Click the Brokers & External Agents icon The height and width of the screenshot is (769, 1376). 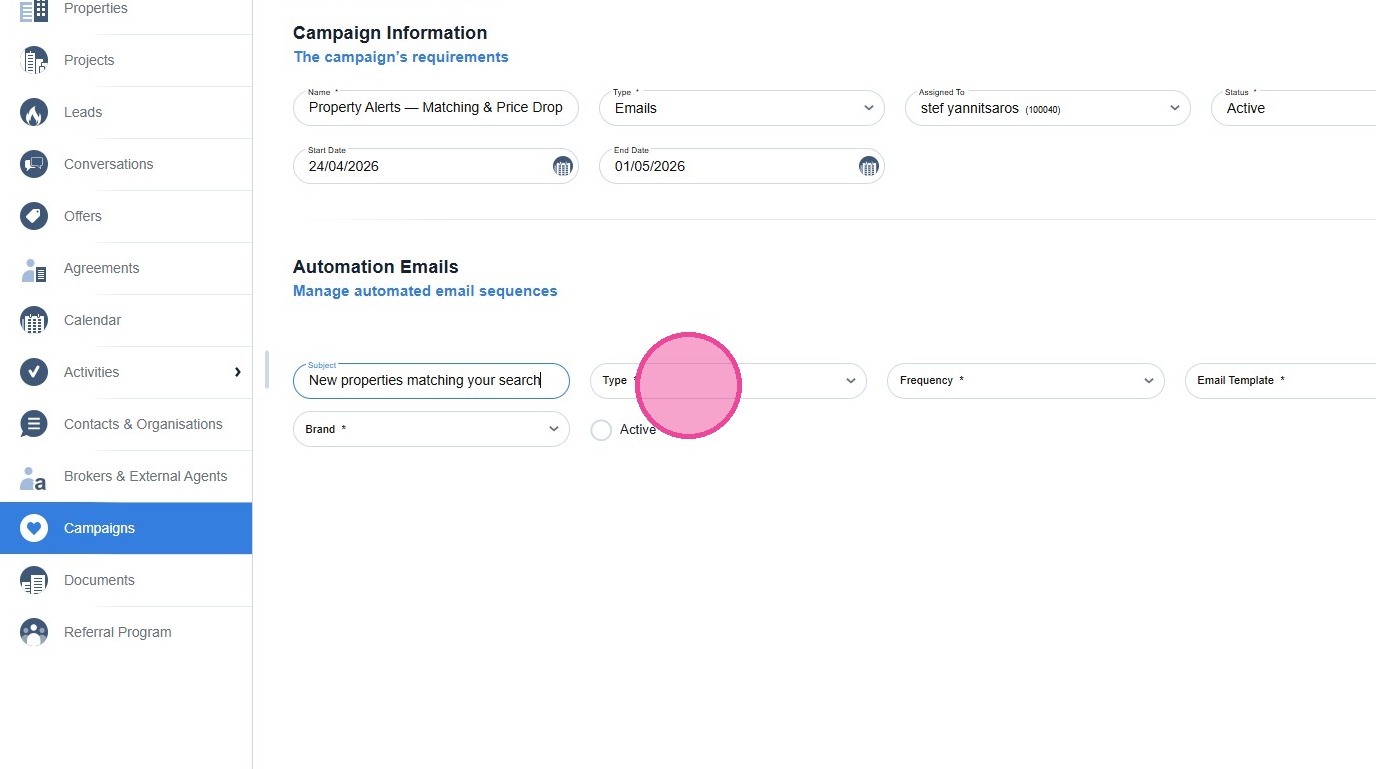pyautogui.click(x=34, y=476)
